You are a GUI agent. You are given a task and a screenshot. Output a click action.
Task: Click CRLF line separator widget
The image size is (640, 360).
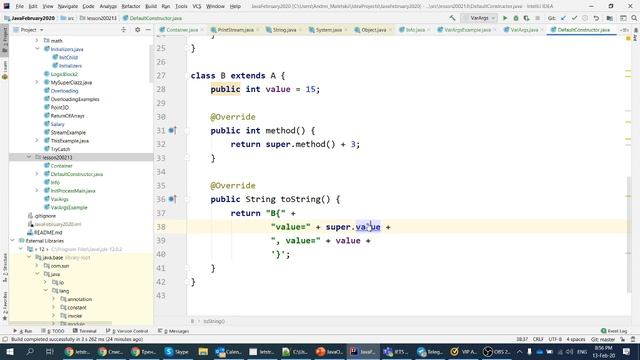[538, 339]
